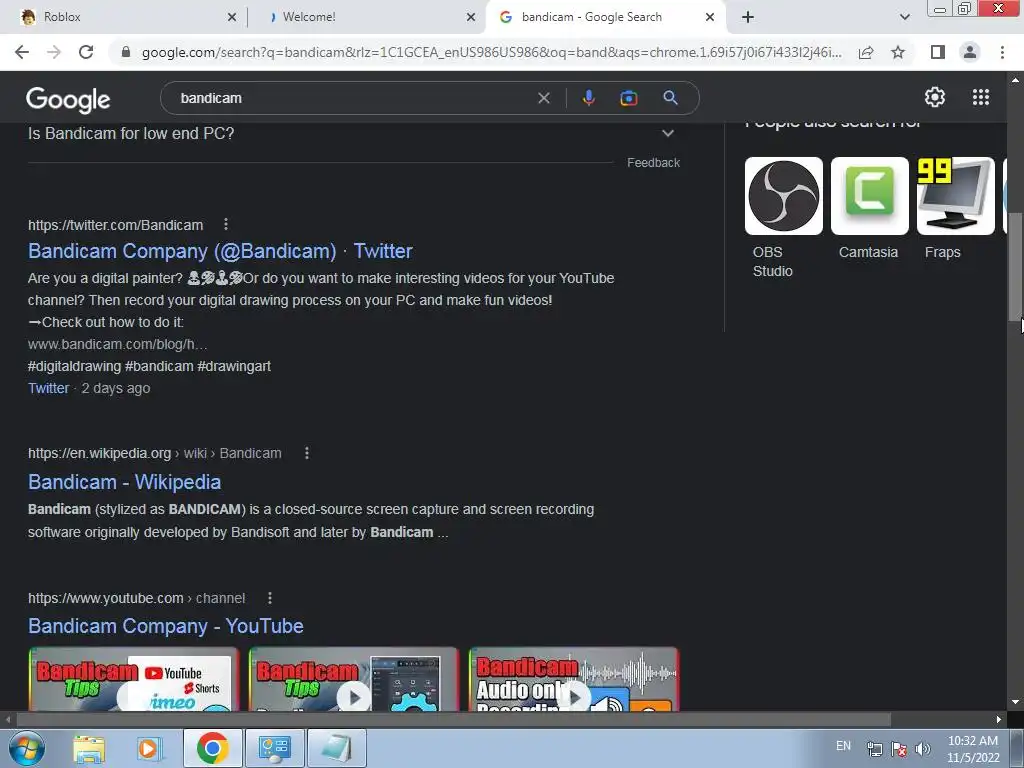Submit search with magnifier icon
Image resolution: width=1024 pixels, height=768 pixels.
(671, 99)
